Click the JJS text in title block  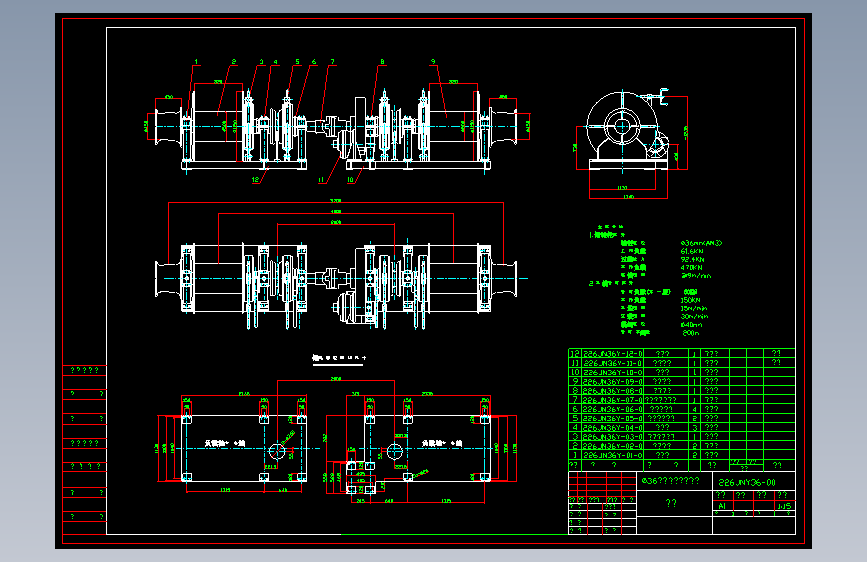click(784, 506)
